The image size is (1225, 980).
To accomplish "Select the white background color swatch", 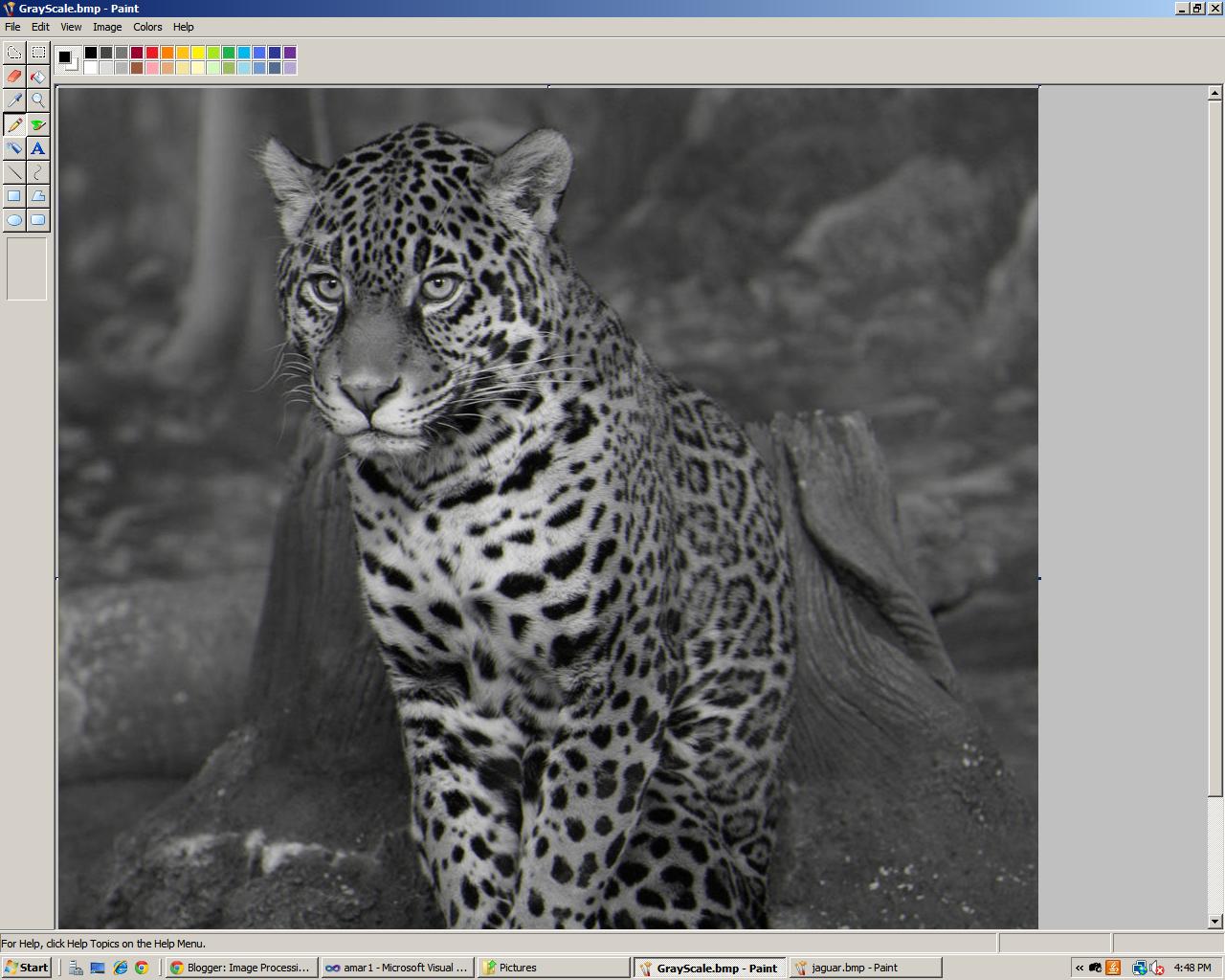I will pos(91,67).
